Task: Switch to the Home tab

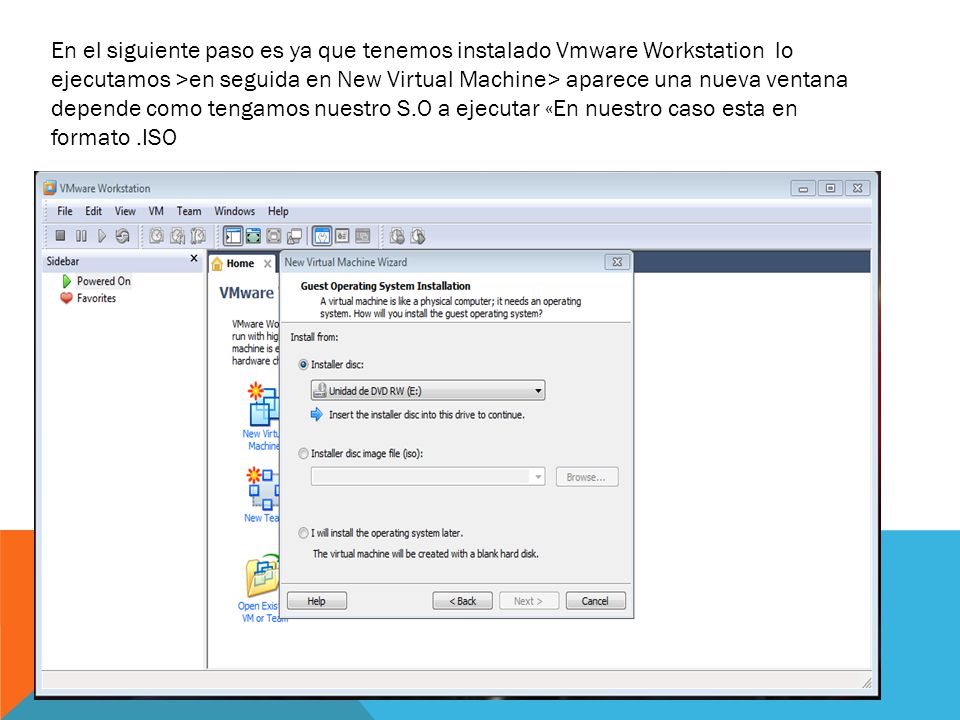Action: 240,264
